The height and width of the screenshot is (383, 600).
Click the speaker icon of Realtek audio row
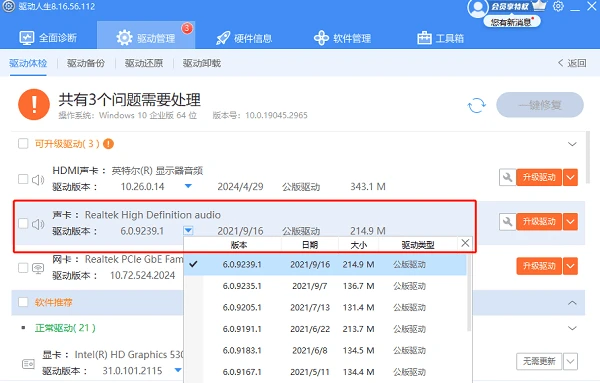pos(38,224)
